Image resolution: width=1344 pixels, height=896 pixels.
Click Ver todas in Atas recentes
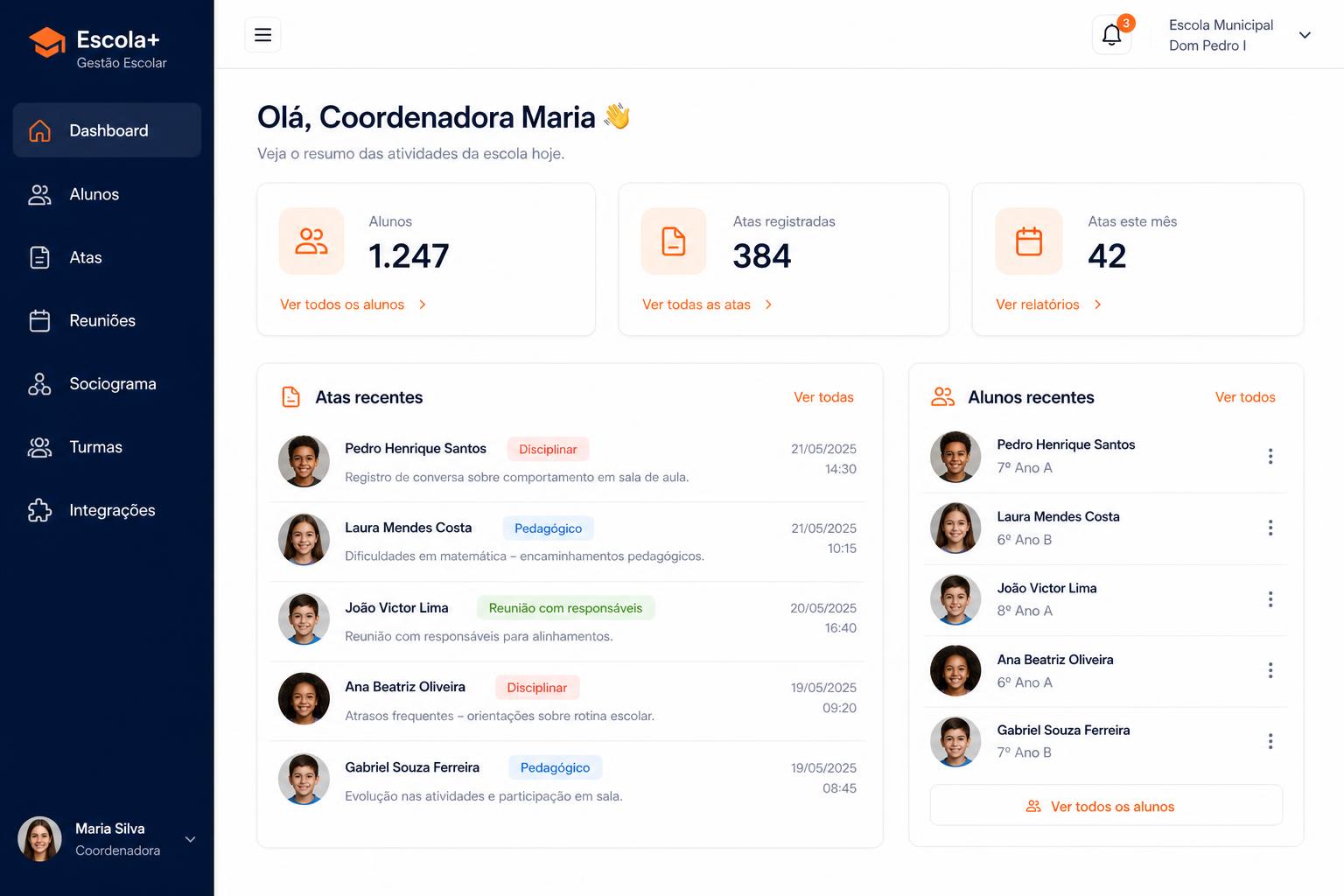click(x=823, y=397)
